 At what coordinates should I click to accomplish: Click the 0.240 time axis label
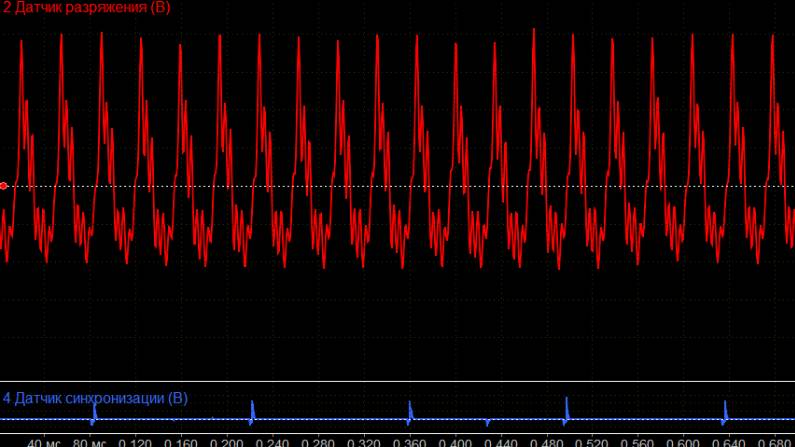272,442
